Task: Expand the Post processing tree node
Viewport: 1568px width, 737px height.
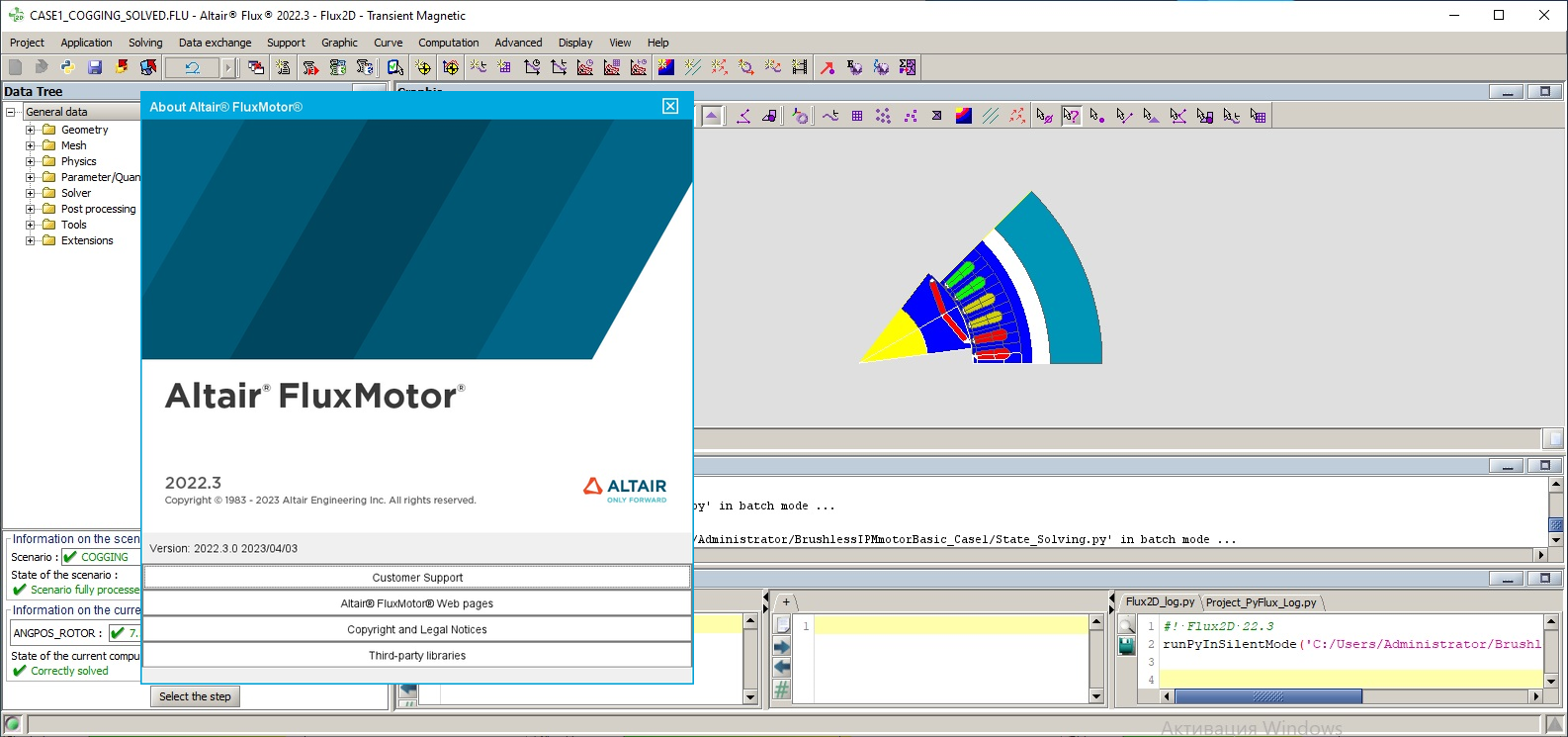Action: [x=31, y=209]
